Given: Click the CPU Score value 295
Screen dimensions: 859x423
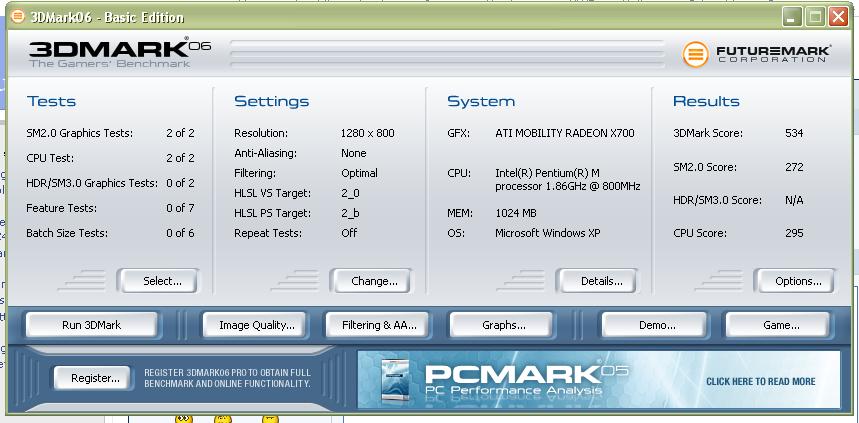Looking at the screenshot, I should pyautogui.click(x=794, y=233).
